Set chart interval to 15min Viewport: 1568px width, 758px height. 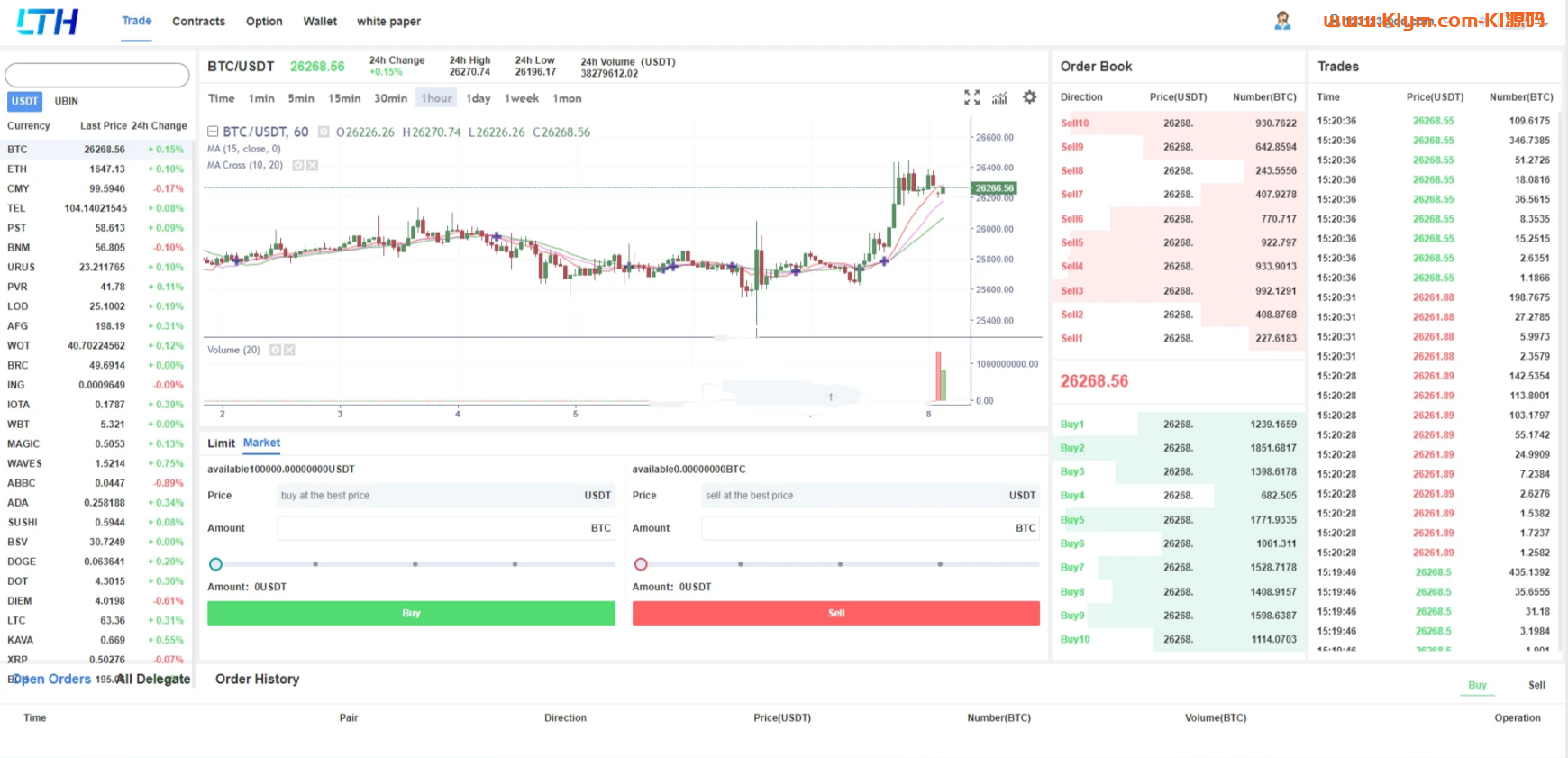pos(344,98)
